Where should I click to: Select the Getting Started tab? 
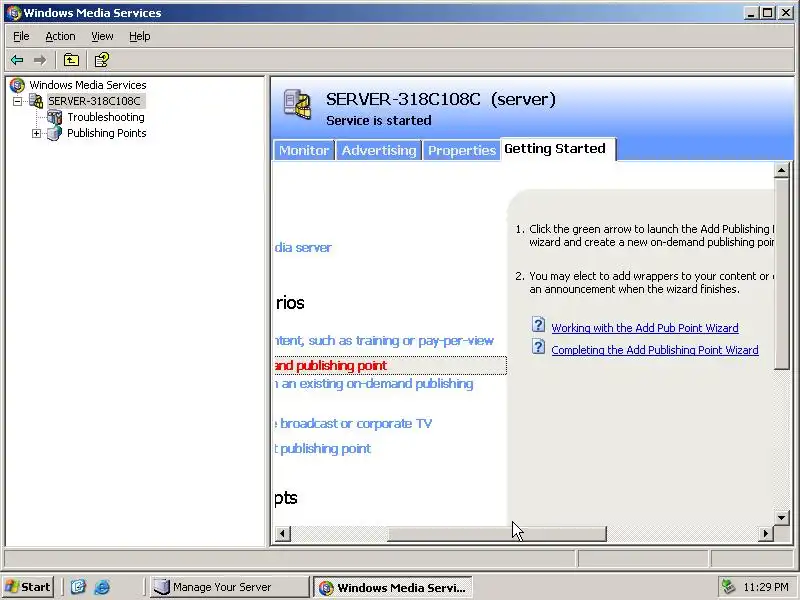coord(558,149)
